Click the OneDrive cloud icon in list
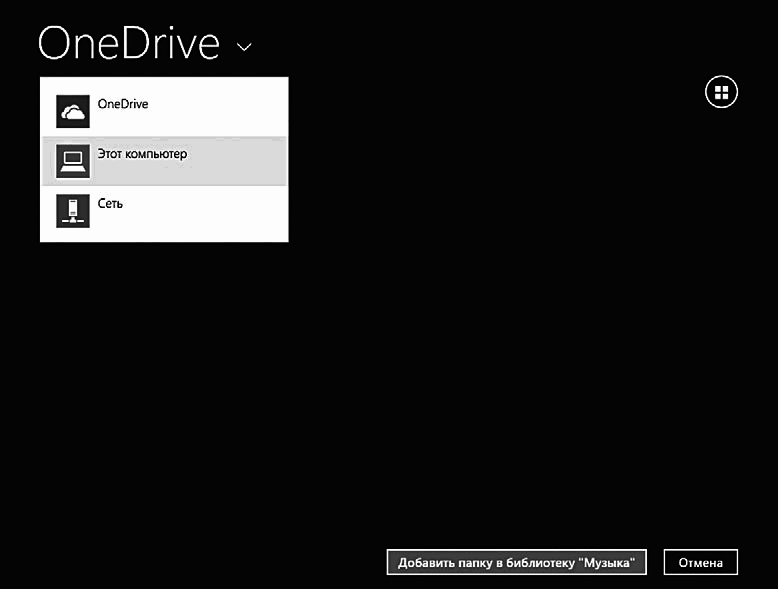778x589 pixels. 73,111
